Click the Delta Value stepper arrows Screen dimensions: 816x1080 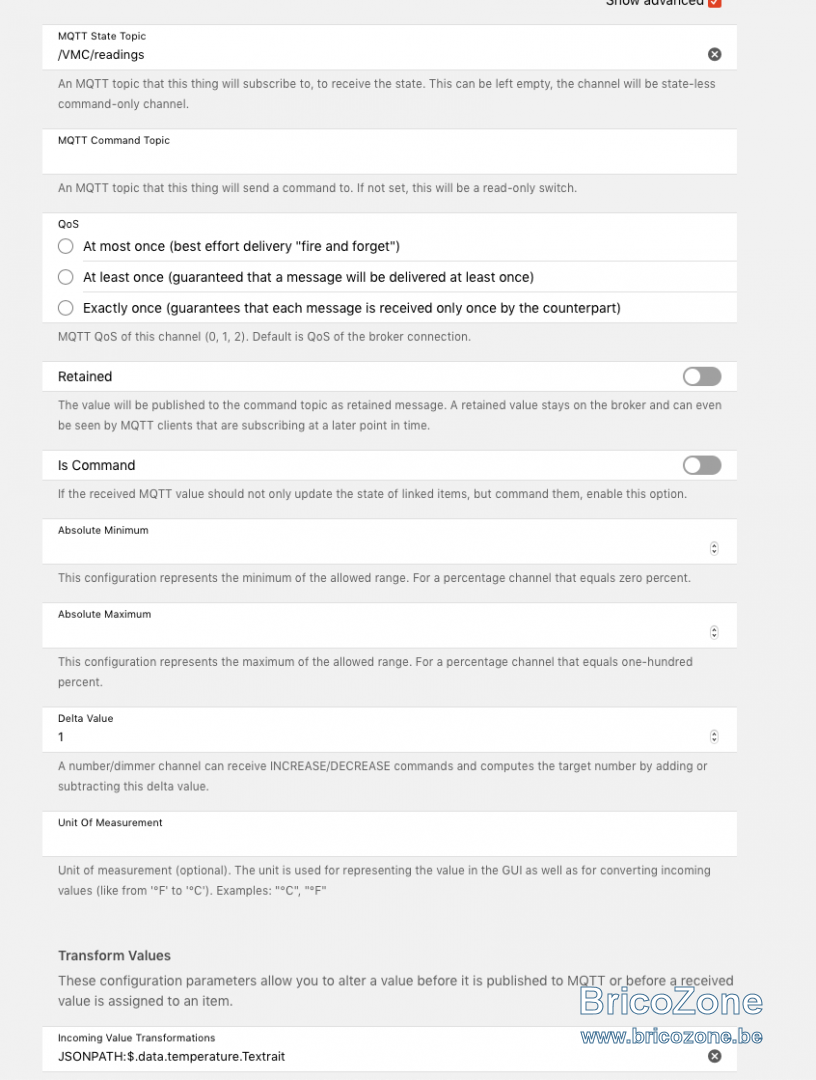[714, 736]
